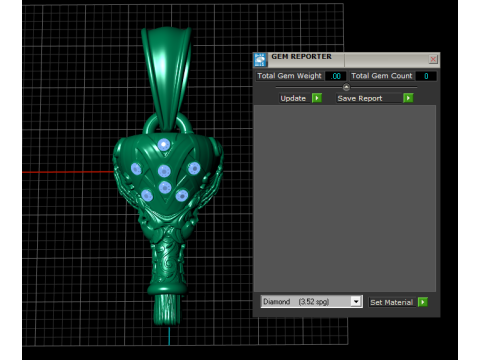Click the Total Gem Count label
480x360 pixels.
point(382,76)
